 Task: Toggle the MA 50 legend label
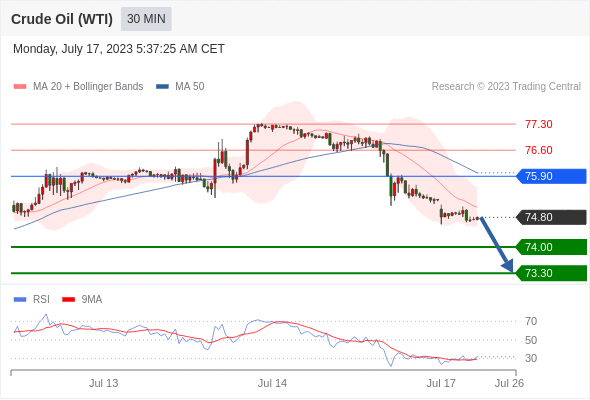[190, 87]
